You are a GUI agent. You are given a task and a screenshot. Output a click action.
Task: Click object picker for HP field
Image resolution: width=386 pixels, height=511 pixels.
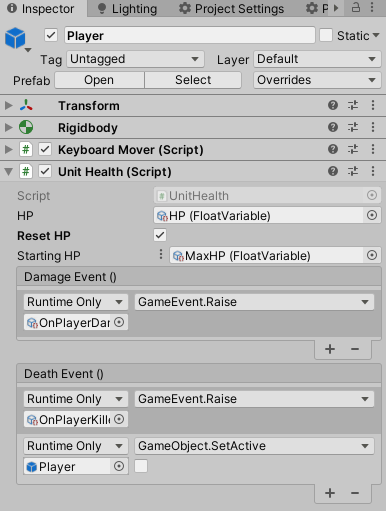[372, 215]
